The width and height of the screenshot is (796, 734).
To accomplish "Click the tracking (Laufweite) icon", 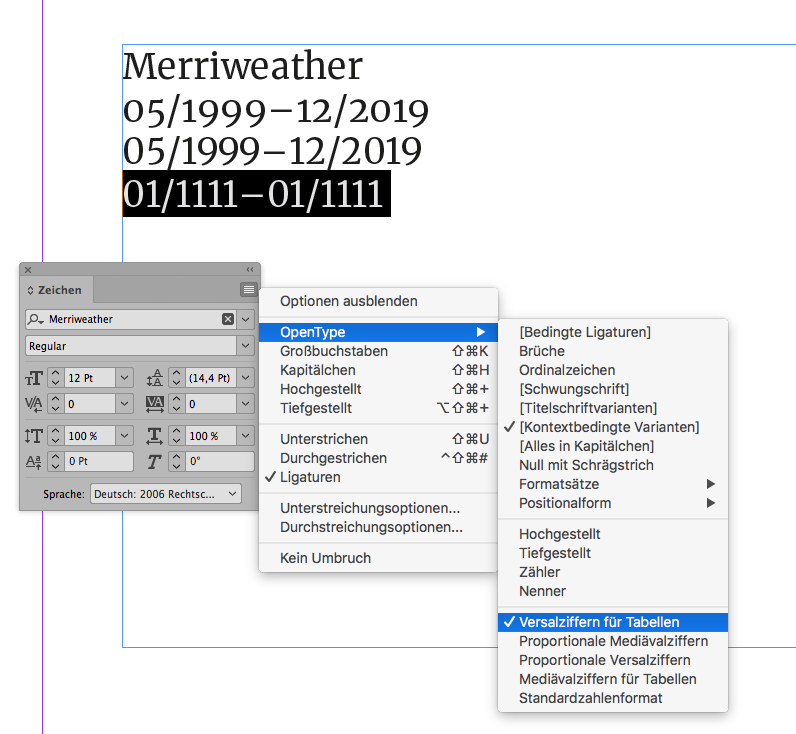I will [x=154, y=404].
